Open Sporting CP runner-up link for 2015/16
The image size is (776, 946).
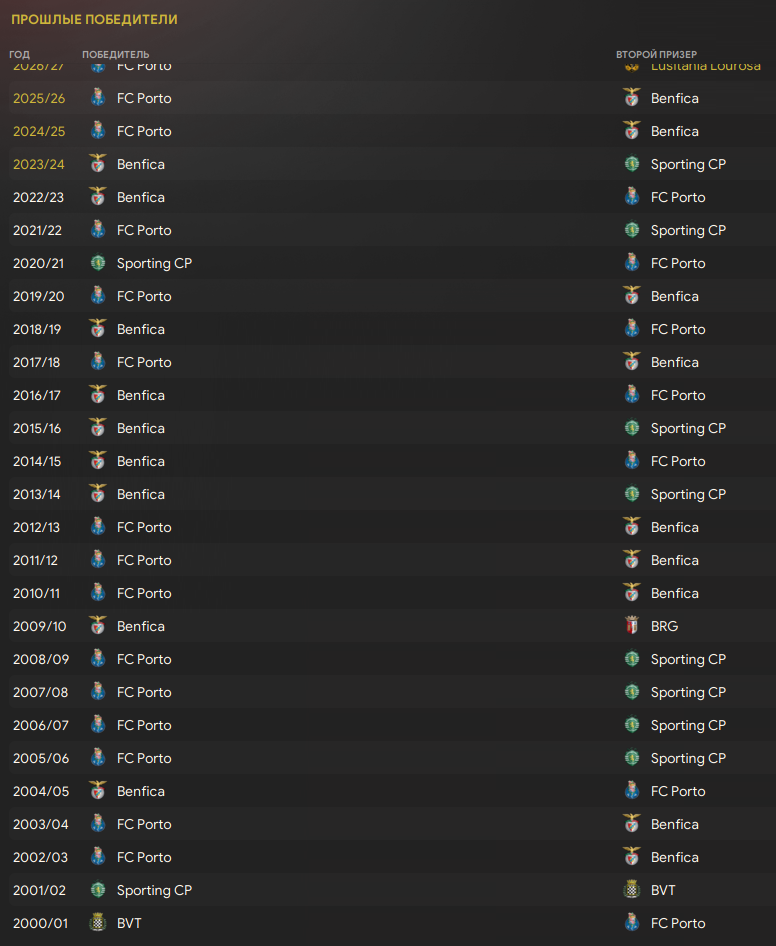point(689,428)
